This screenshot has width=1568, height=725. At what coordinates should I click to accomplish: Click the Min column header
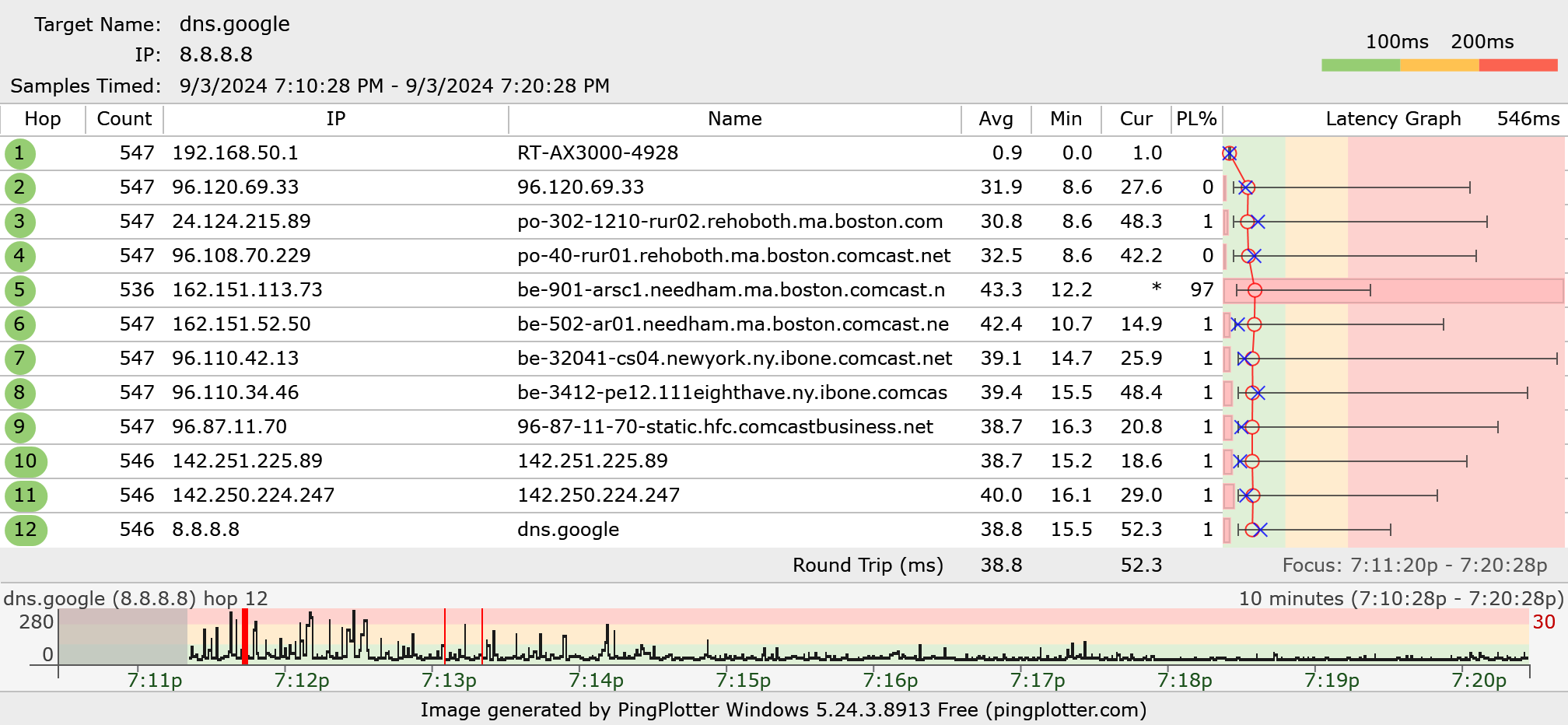click(x=1066, y=119)
